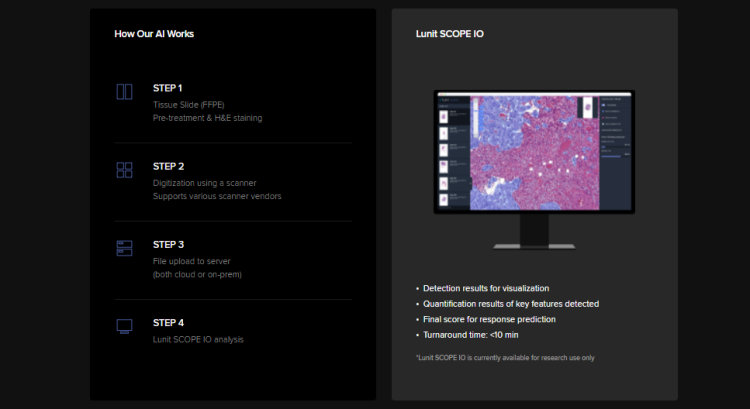Click 'Supports various scanner vendors' text
The width and height of the screenshot is (750, 409).
click(x=217, y=196)
